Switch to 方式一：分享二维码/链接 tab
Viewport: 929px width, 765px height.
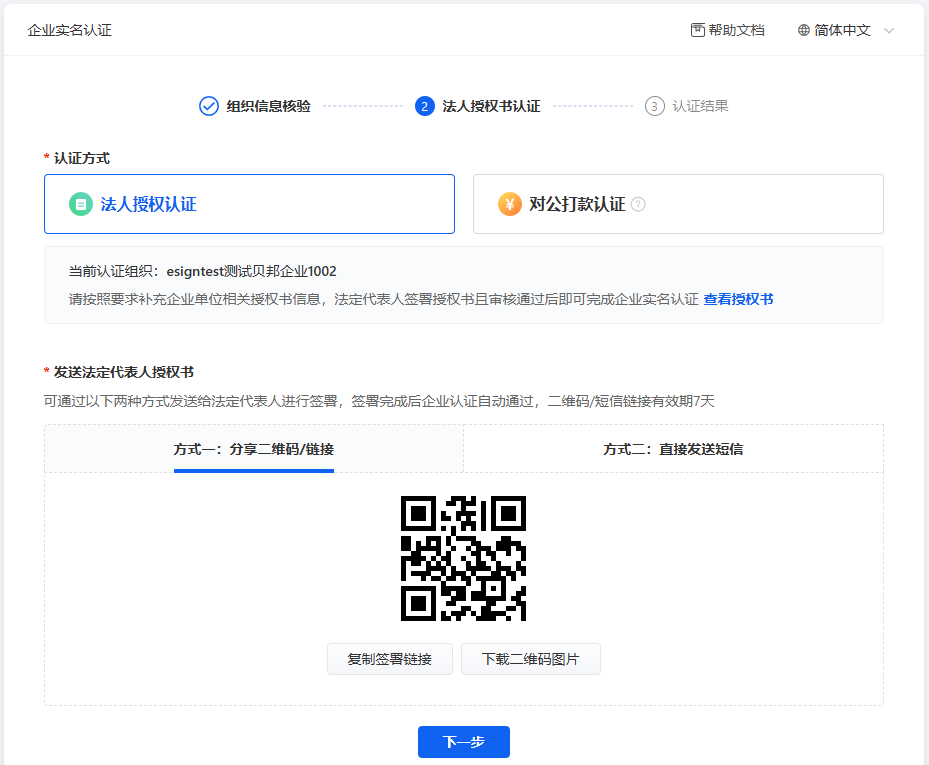[x=254, y=449]
